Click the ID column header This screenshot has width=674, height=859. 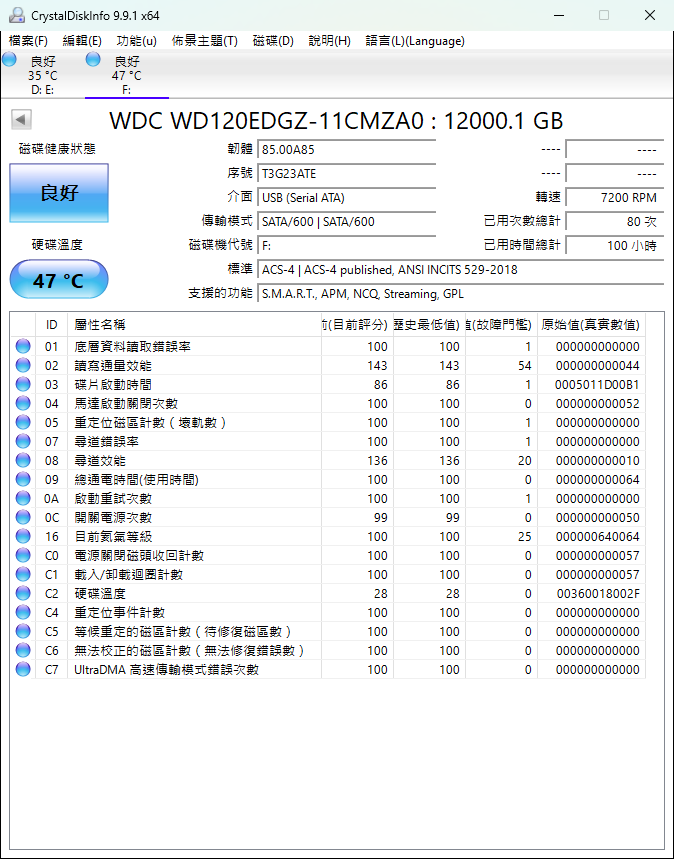point(52,325)
